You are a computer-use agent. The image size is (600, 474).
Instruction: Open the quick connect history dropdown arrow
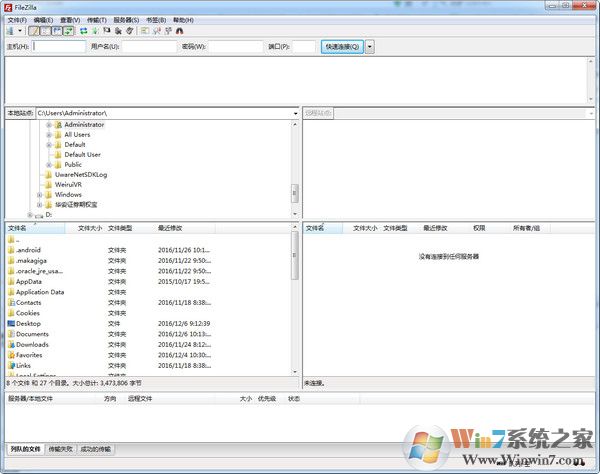point(370,46)
